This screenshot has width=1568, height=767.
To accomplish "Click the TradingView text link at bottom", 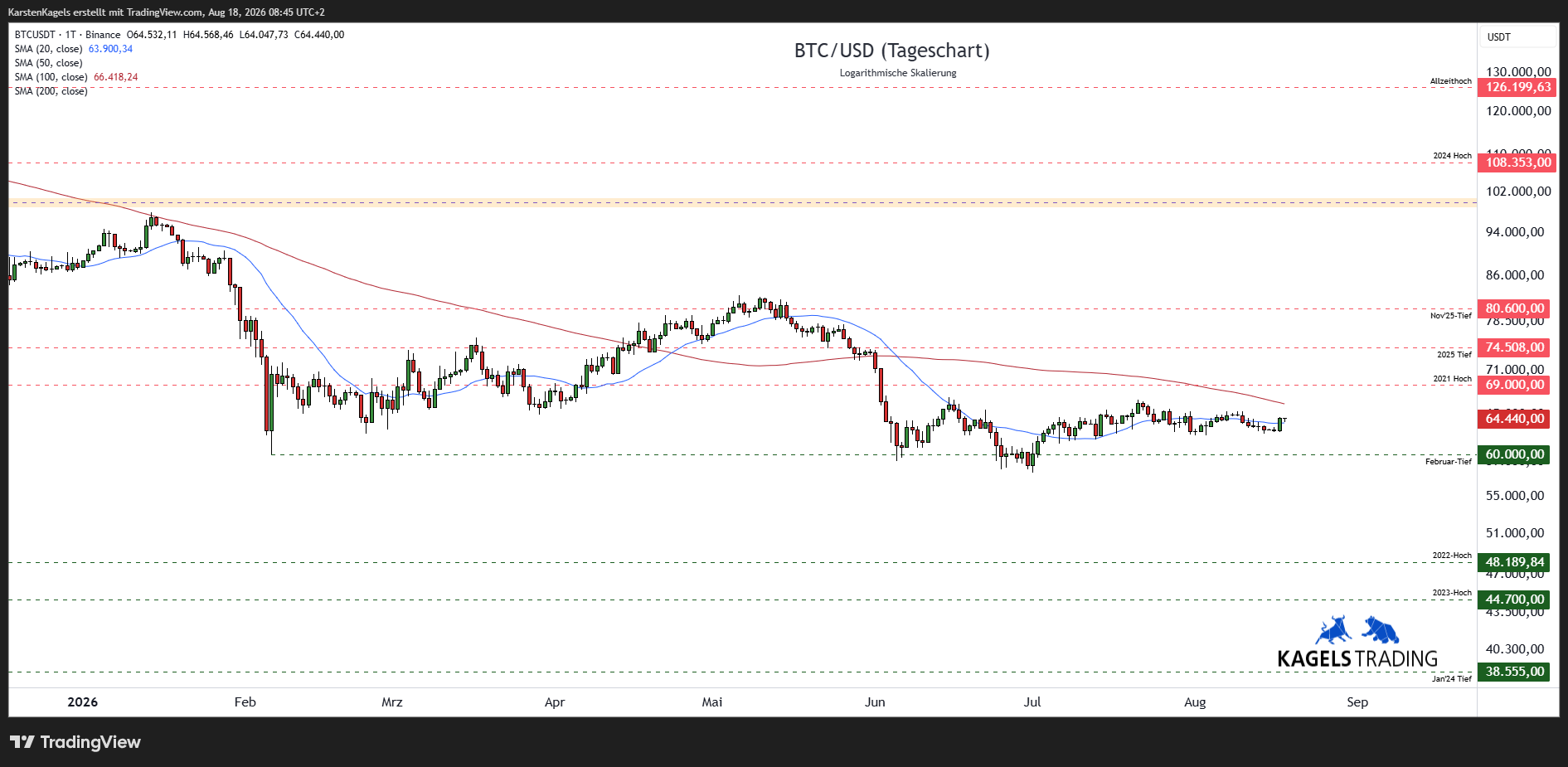I will pyautogui.click(x=90, y=742).
